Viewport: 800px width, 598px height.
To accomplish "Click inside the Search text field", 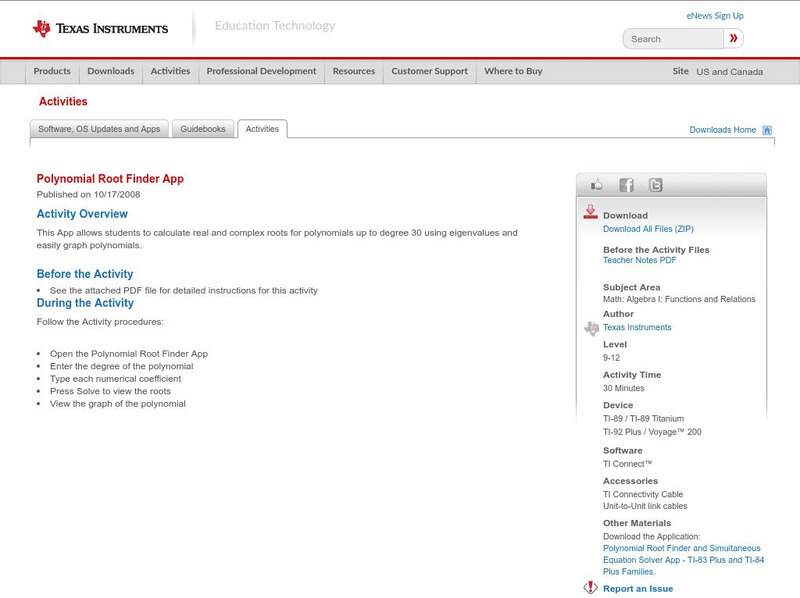I will tap(673, 39).
